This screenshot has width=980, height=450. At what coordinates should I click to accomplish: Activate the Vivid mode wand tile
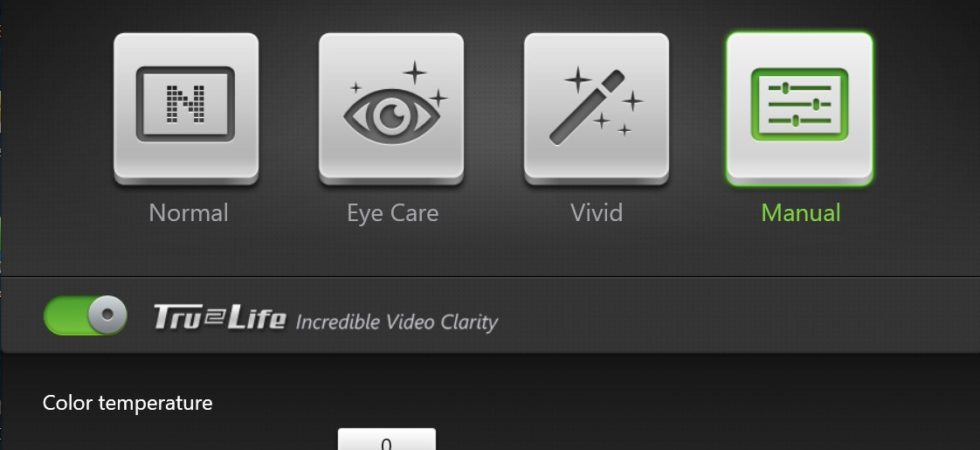(596, 109)
